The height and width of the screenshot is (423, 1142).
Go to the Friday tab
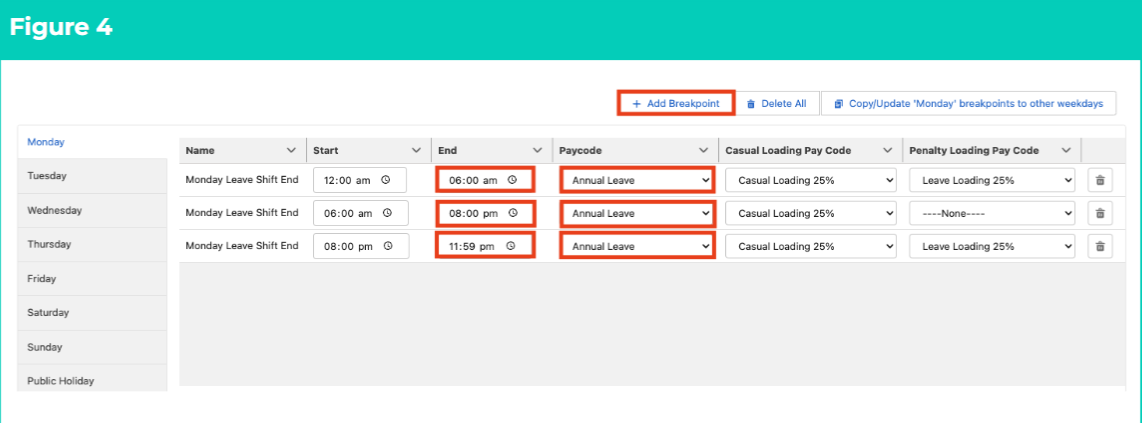[x=92, y=278]
